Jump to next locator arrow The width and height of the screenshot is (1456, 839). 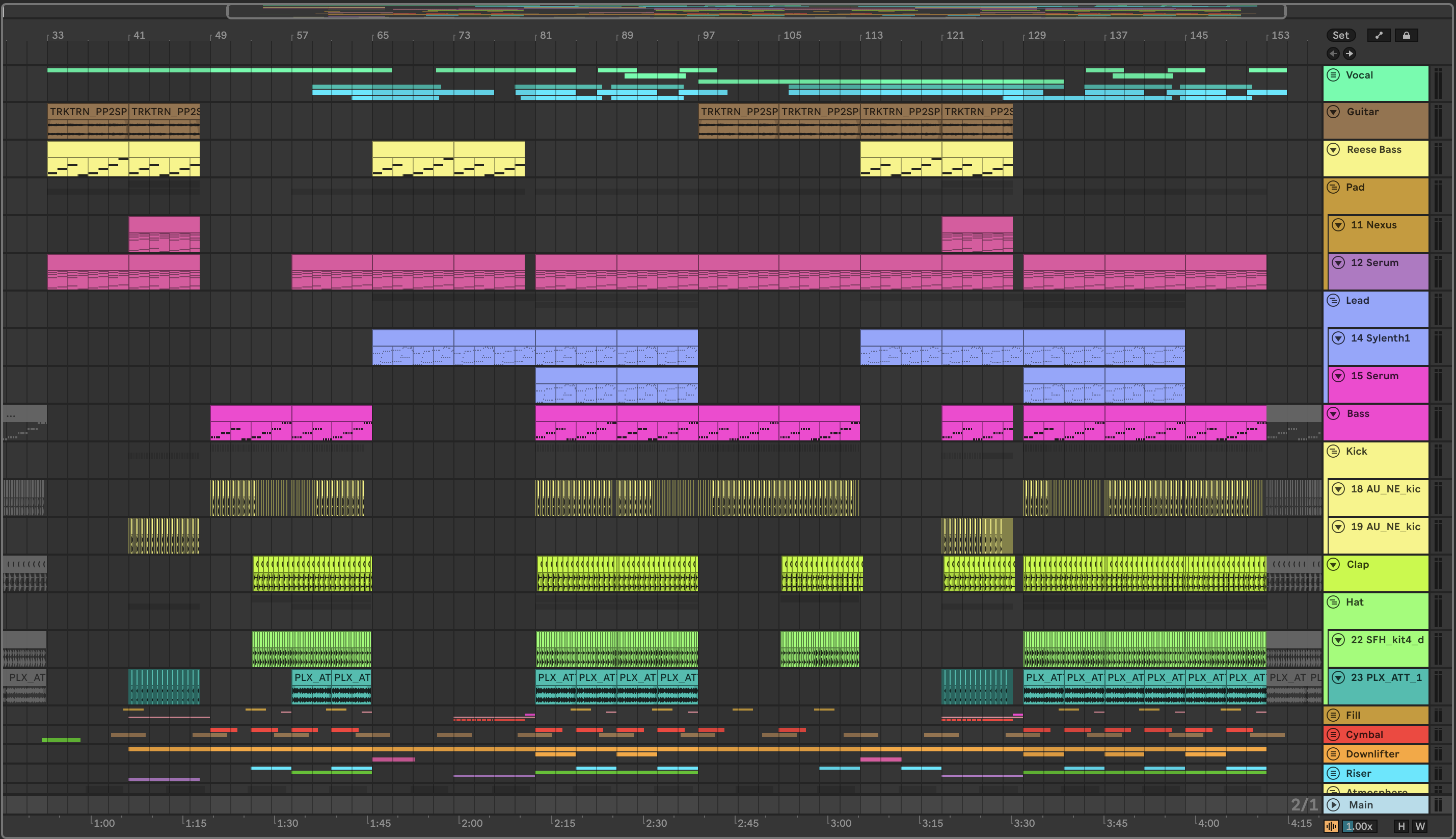1350,54
